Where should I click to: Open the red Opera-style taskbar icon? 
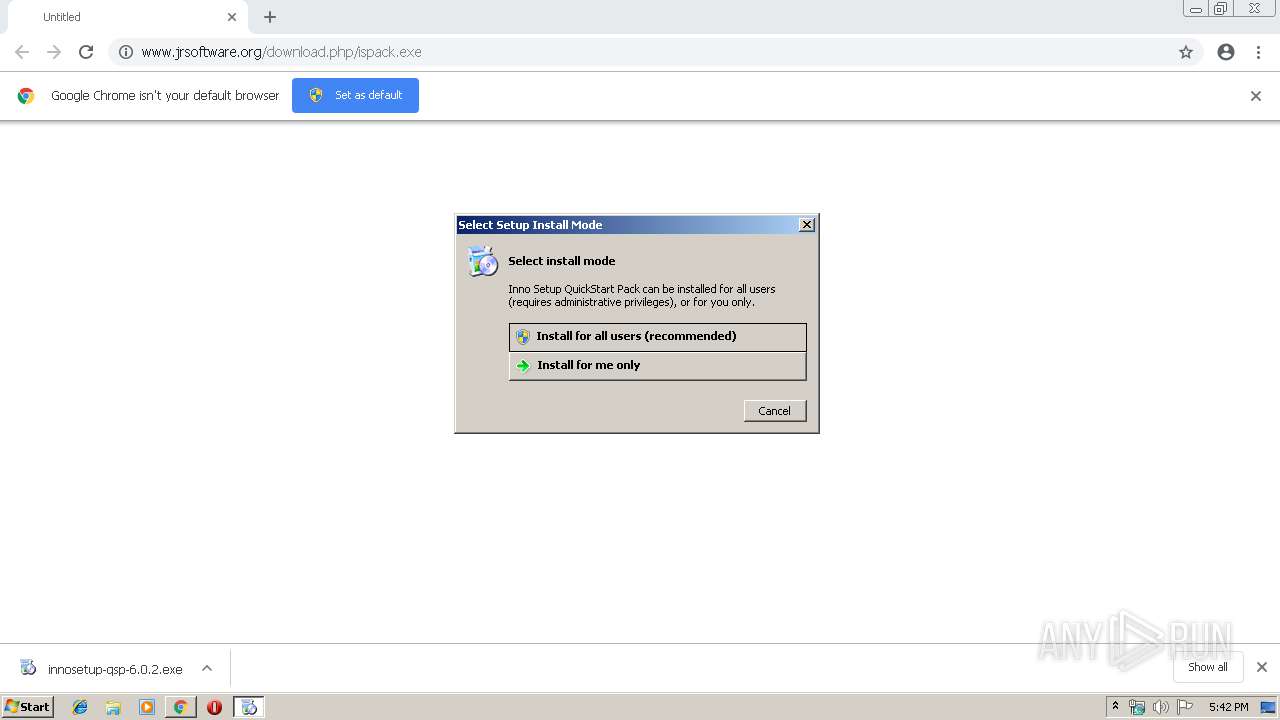214,707
